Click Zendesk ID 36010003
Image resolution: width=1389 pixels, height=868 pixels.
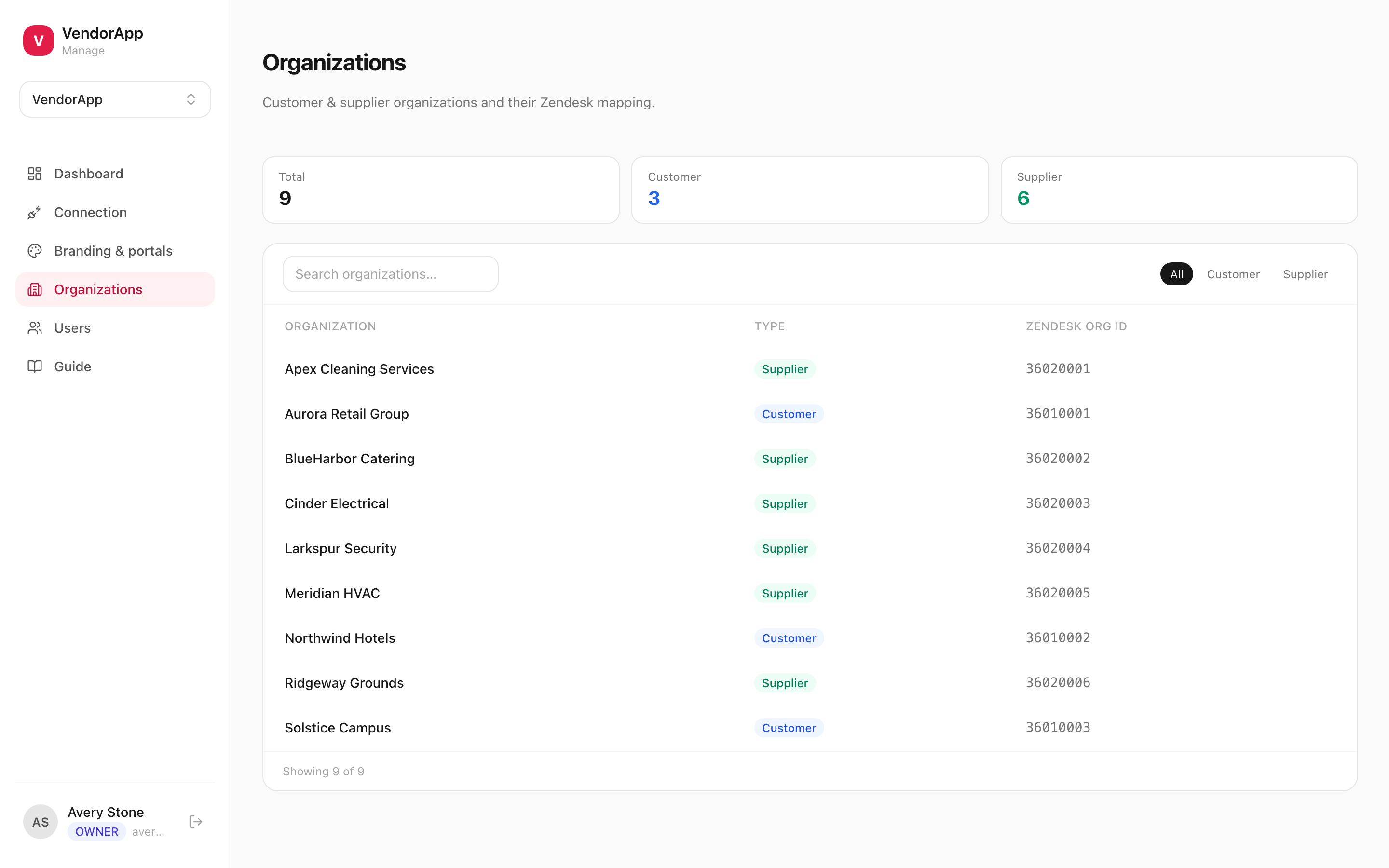(1058, 727)
